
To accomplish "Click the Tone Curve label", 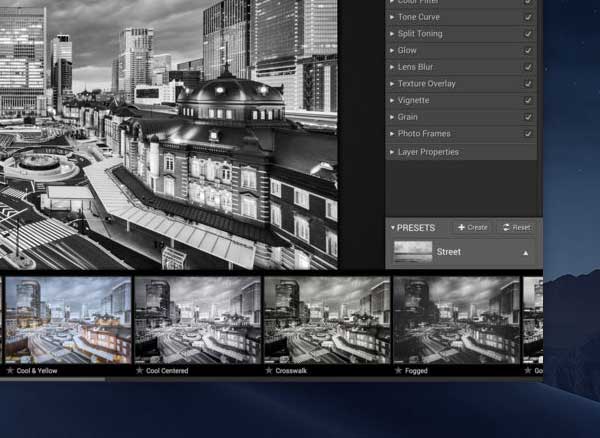I will click(x=419, y=17).
